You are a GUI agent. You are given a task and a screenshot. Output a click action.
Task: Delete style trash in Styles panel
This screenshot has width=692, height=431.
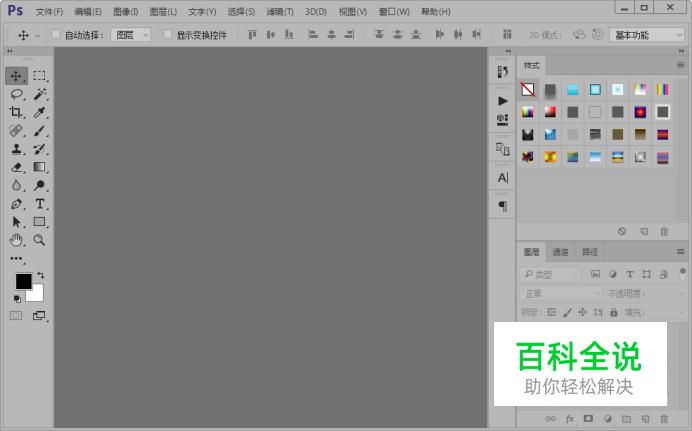tap(664, 231)
